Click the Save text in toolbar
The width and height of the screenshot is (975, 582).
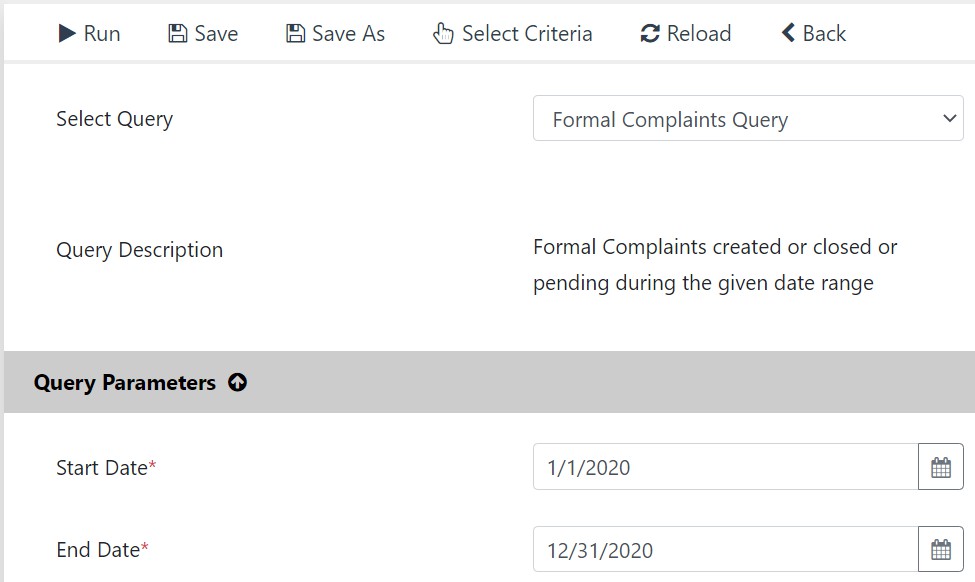(216, 33)
